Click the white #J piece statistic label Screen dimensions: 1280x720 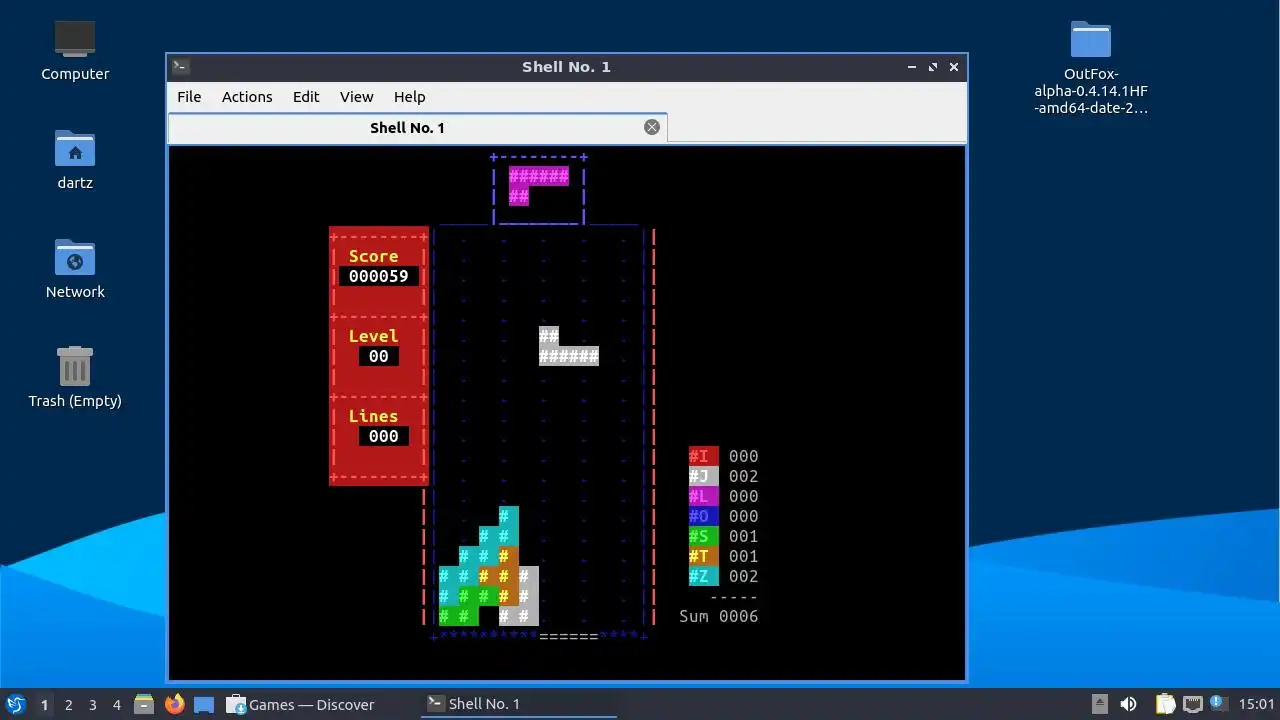pos(703,476)
